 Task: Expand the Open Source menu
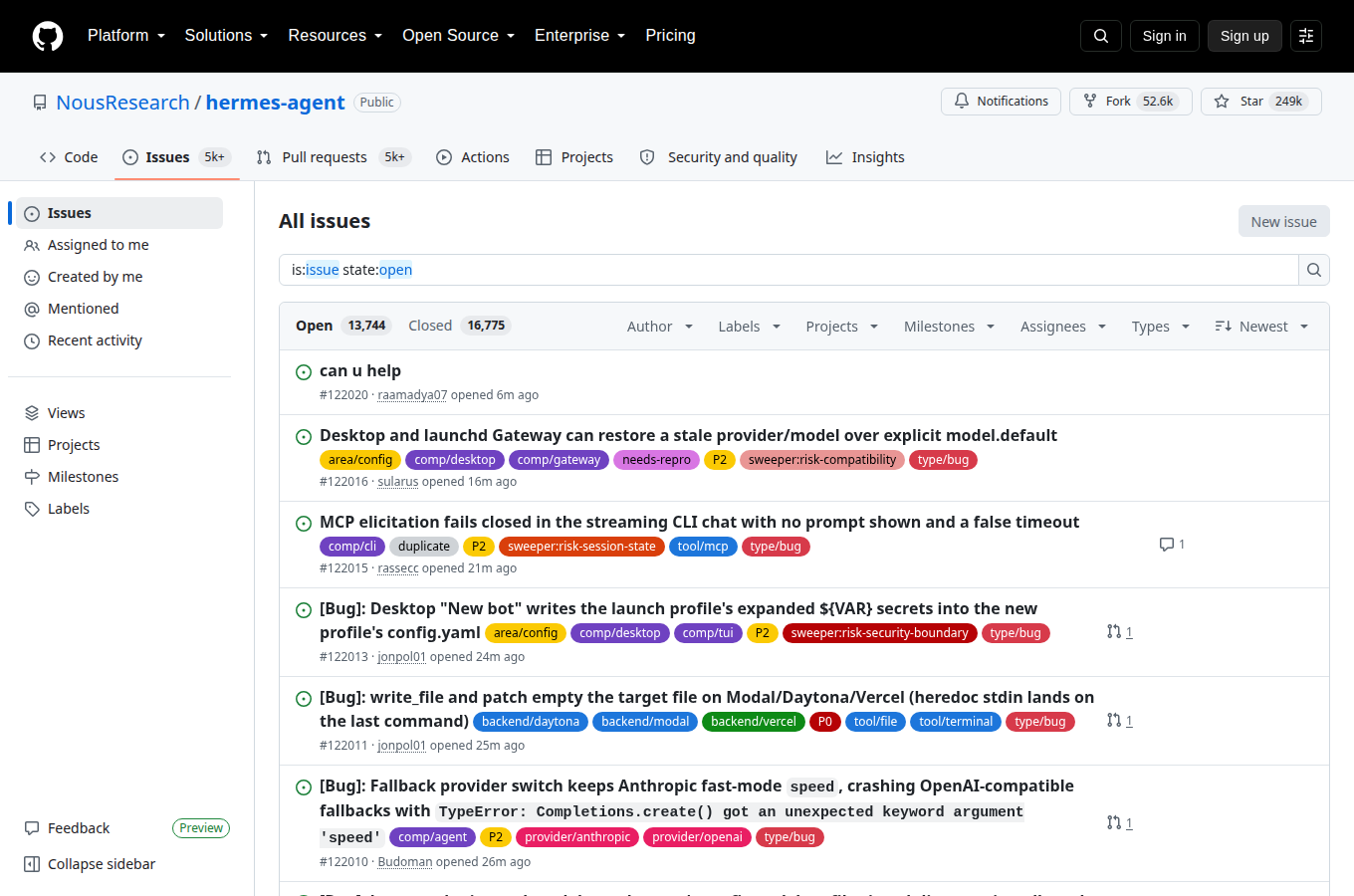[x=459, y=36]
